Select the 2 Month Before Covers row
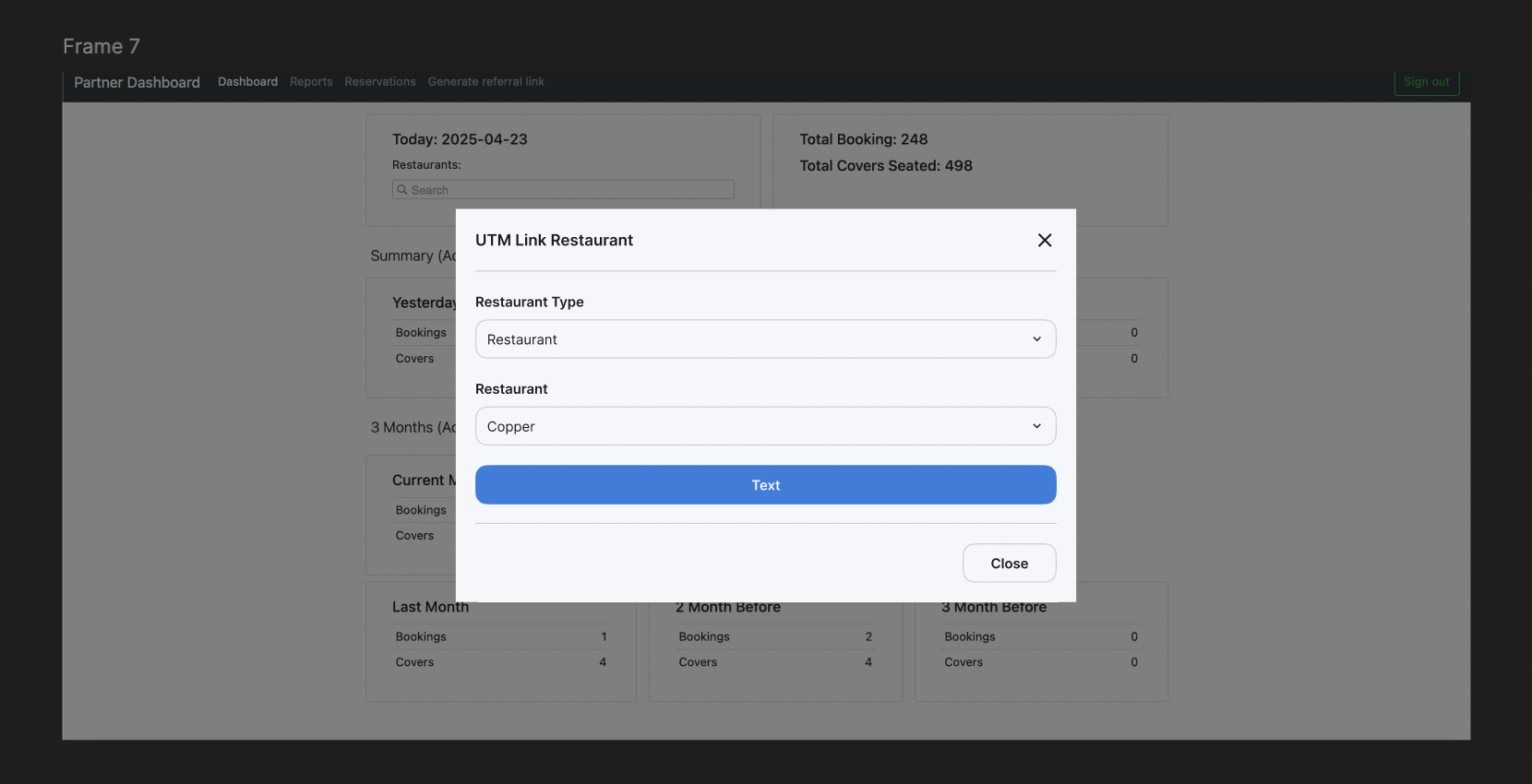1532x784 pixels. click(x=774, y=662)
